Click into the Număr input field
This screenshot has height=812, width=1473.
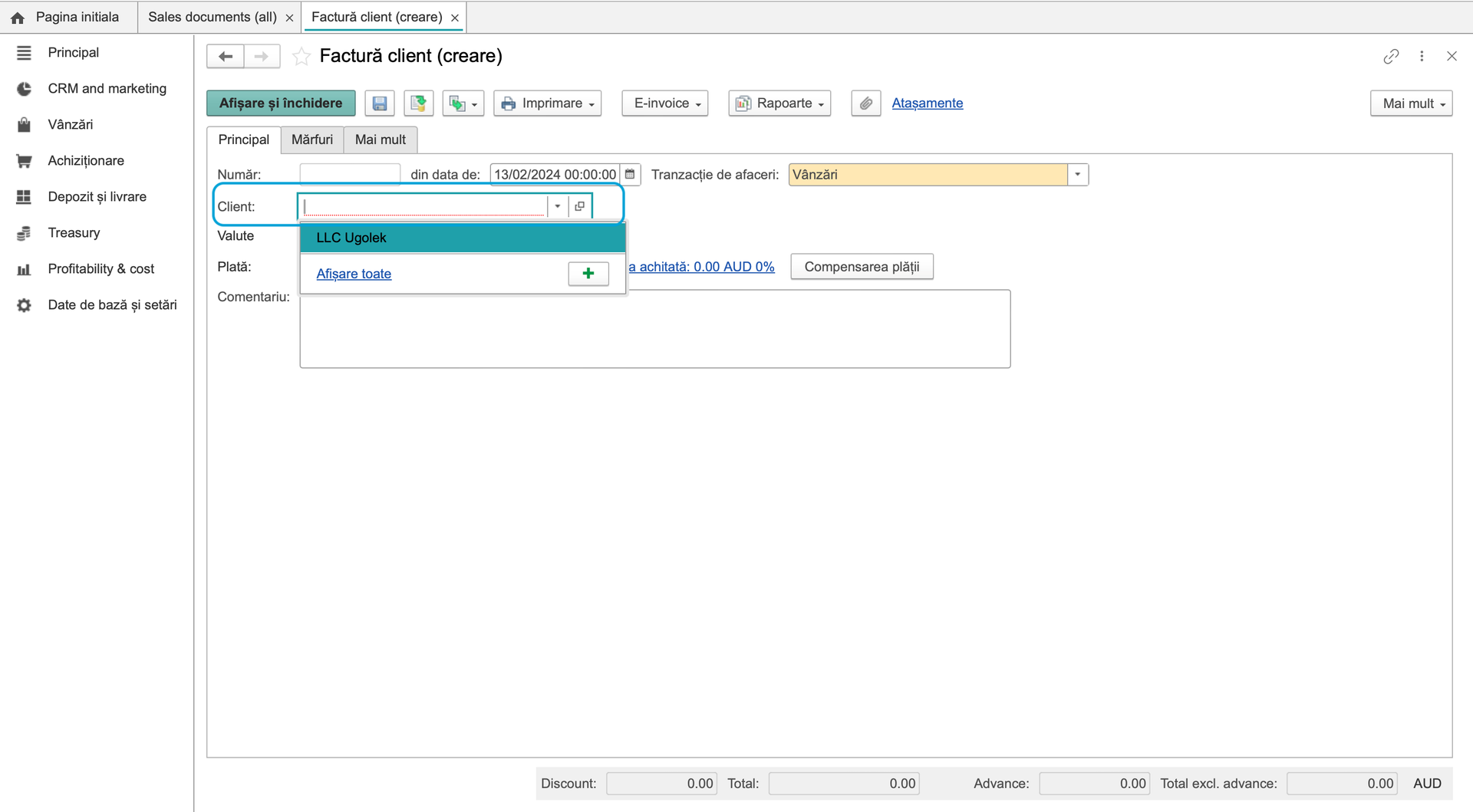click(x=350, y=175)
